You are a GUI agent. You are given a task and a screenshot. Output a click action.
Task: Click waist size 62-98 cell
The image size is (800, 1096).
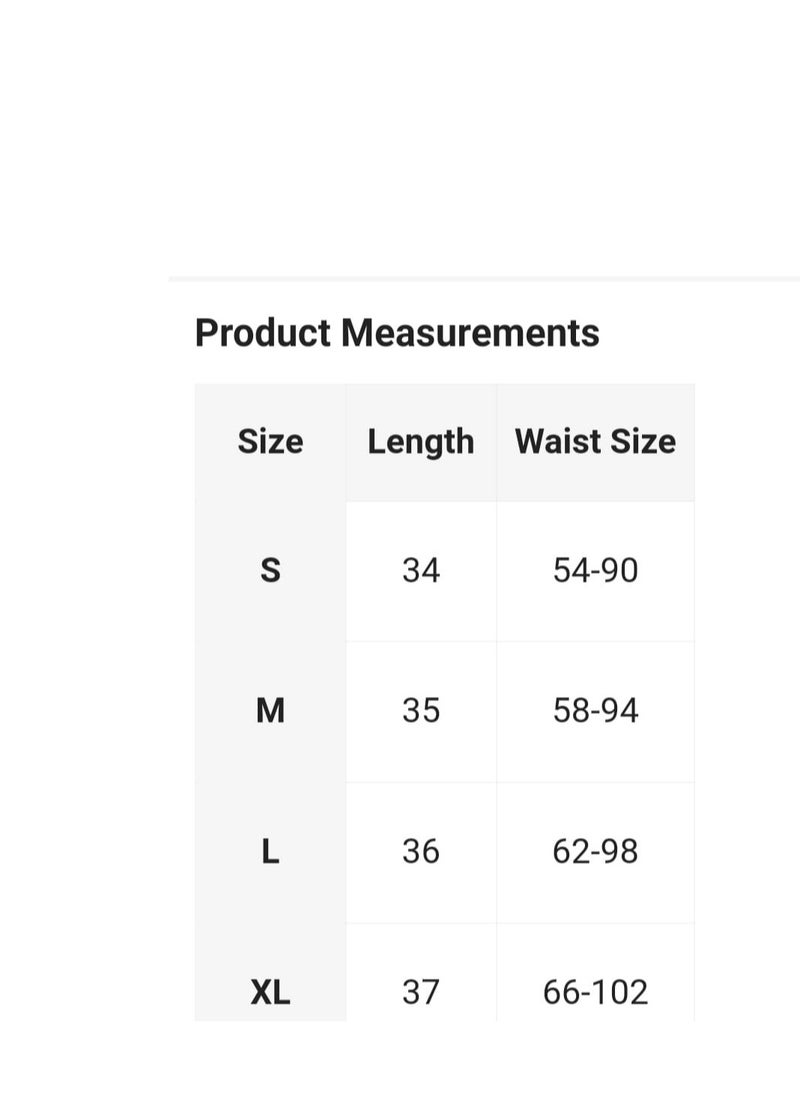[x=595, y=852]
